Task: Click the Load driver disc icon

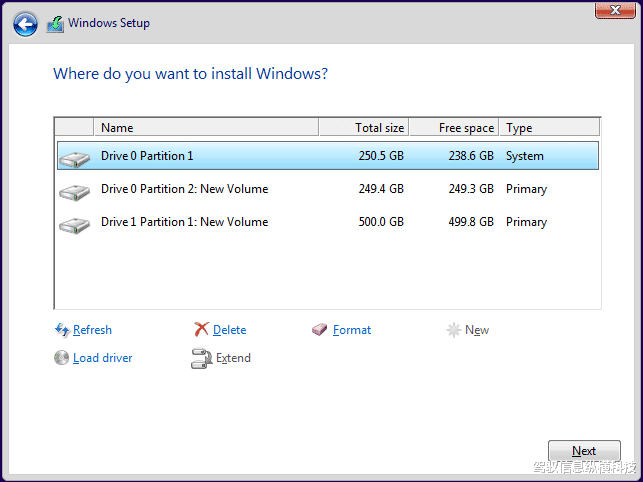Action: [x=62, y=358]
